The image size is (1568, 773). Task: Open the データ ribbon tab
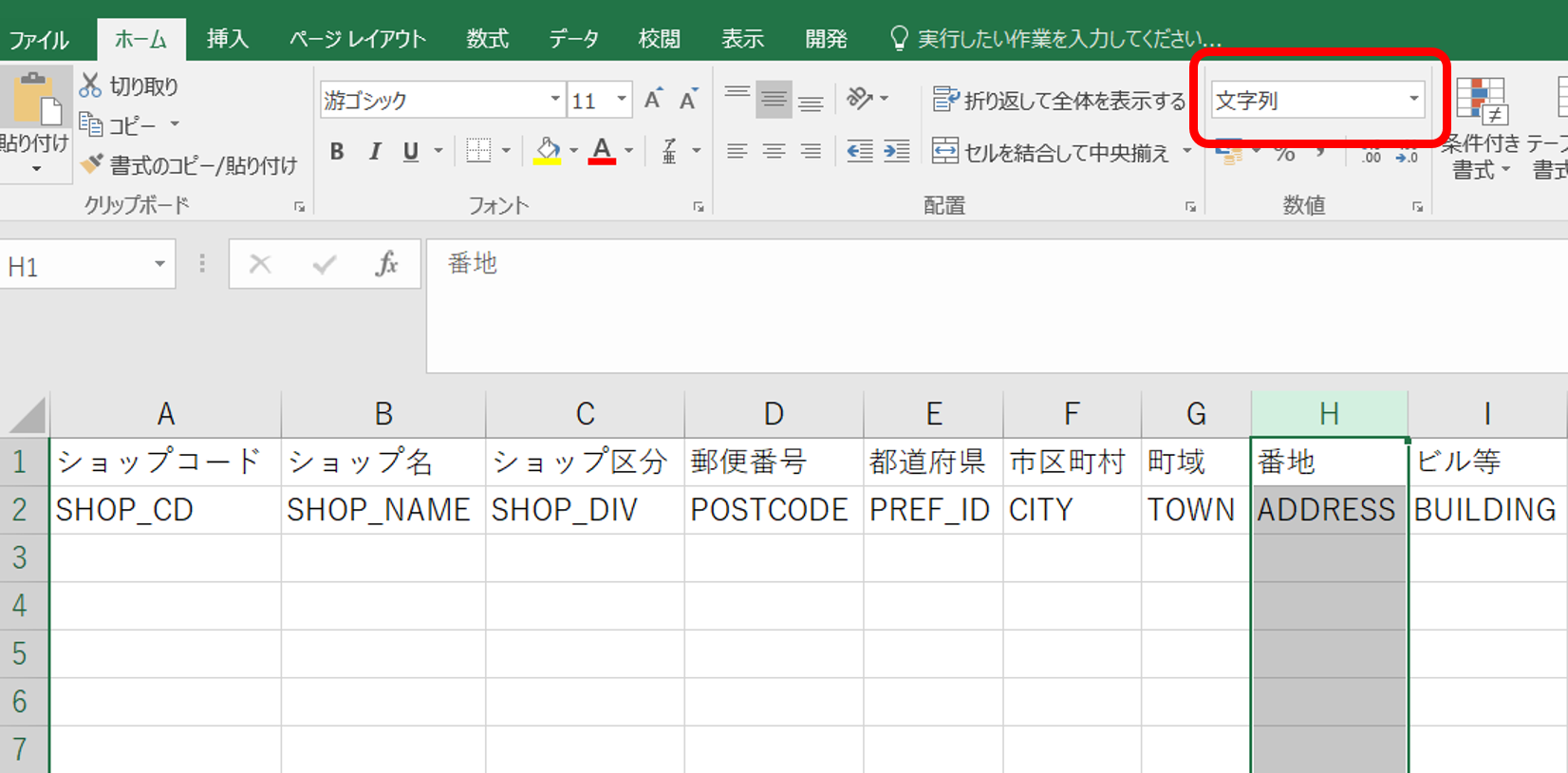point(573,39)
